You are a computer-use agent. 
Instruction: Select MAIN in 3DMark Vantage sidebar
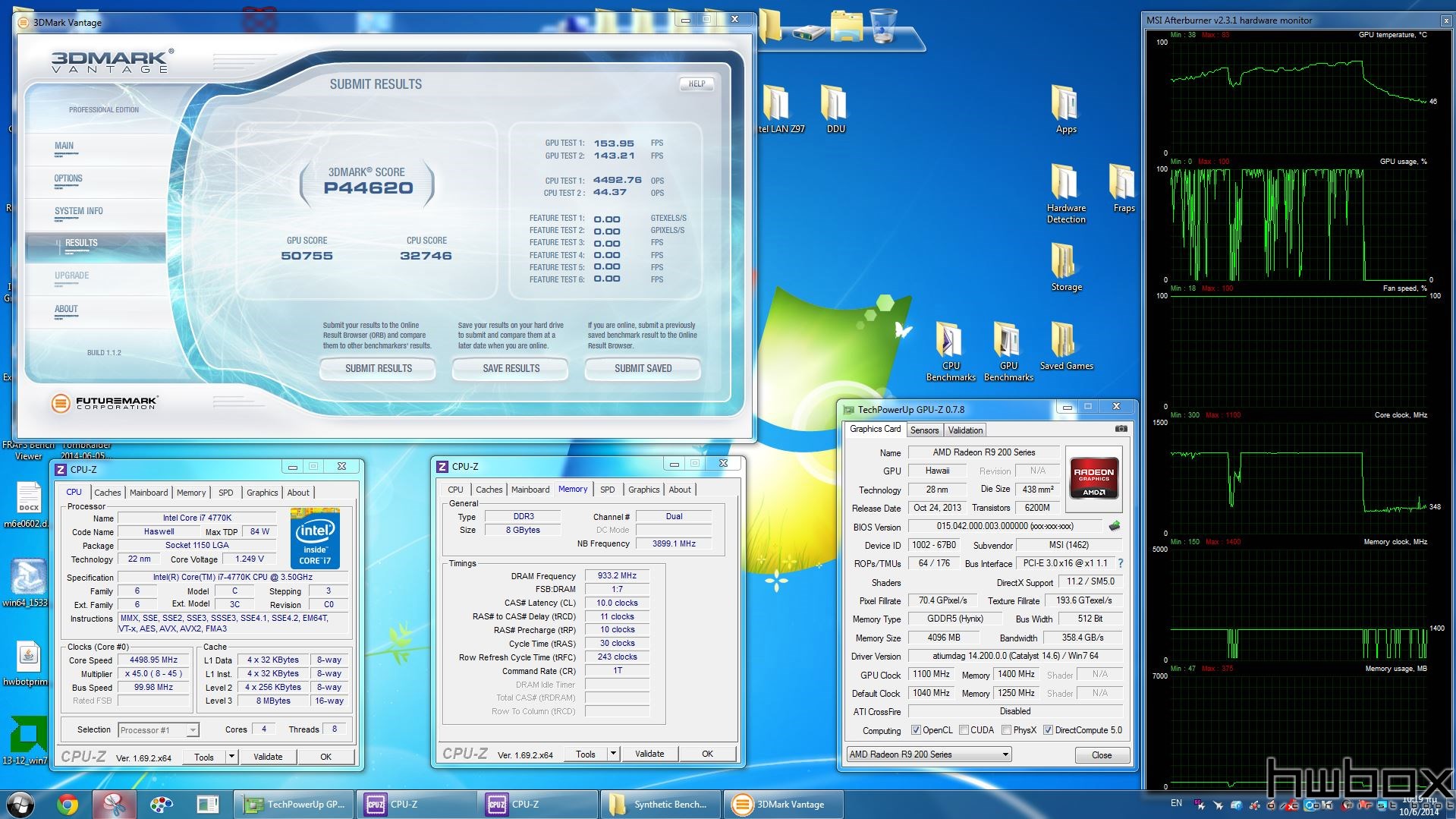click(x=64, y=146)
